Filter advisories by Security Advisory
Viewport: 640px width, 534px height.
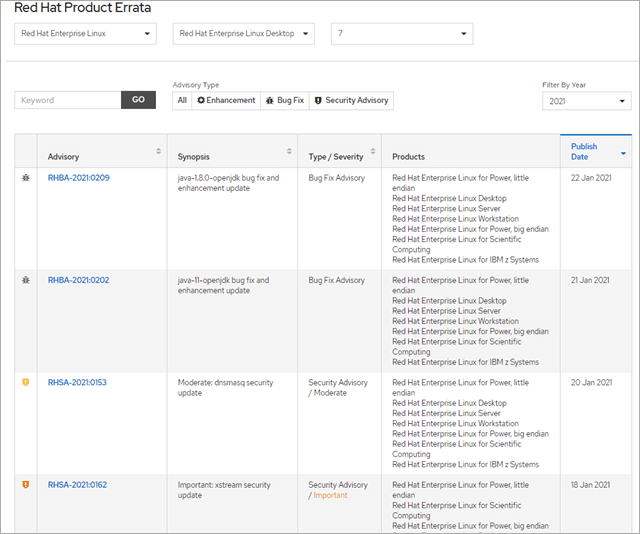(351, 100)
